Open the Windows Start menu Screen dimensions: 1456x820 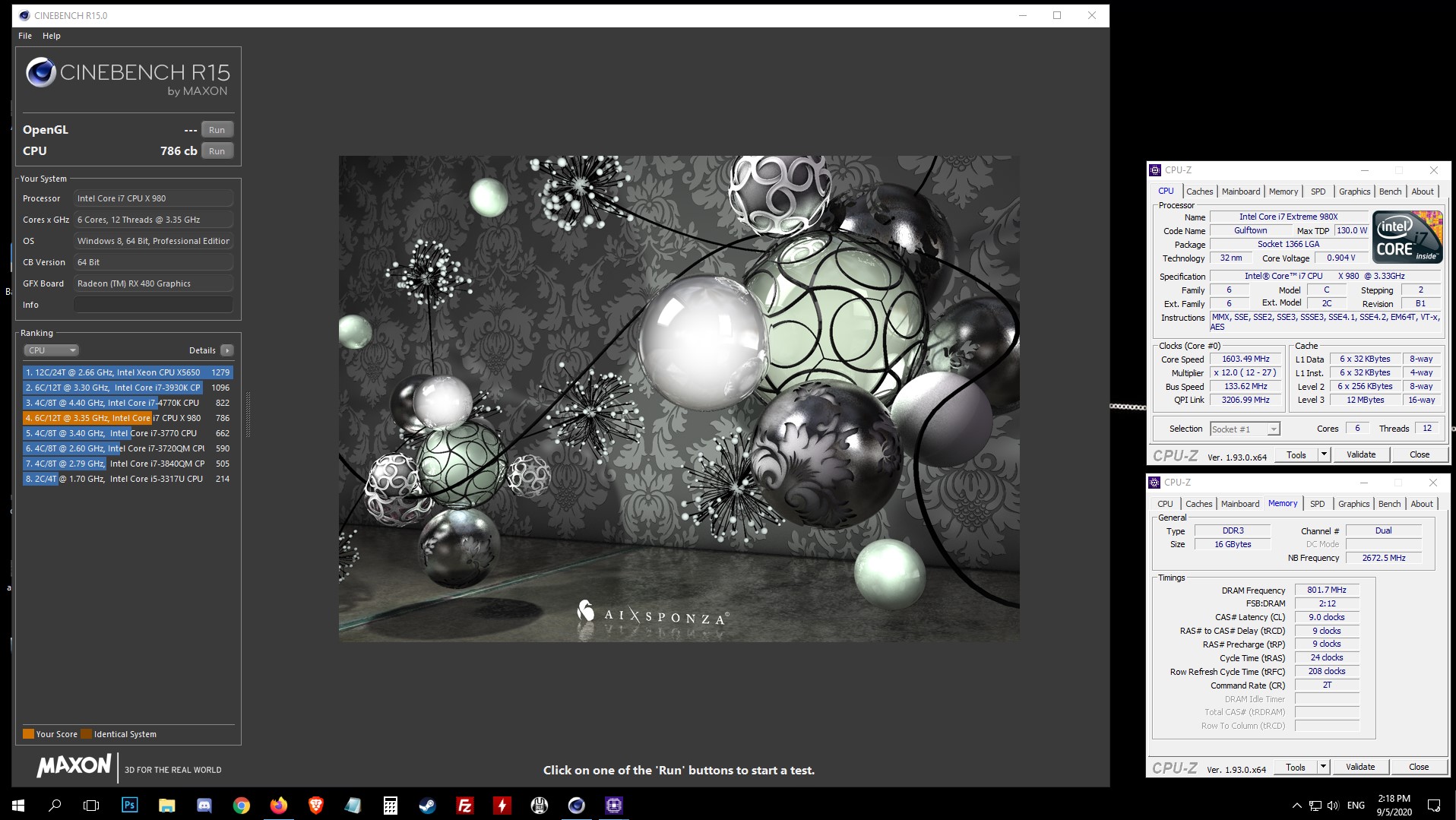pos(18,805)
